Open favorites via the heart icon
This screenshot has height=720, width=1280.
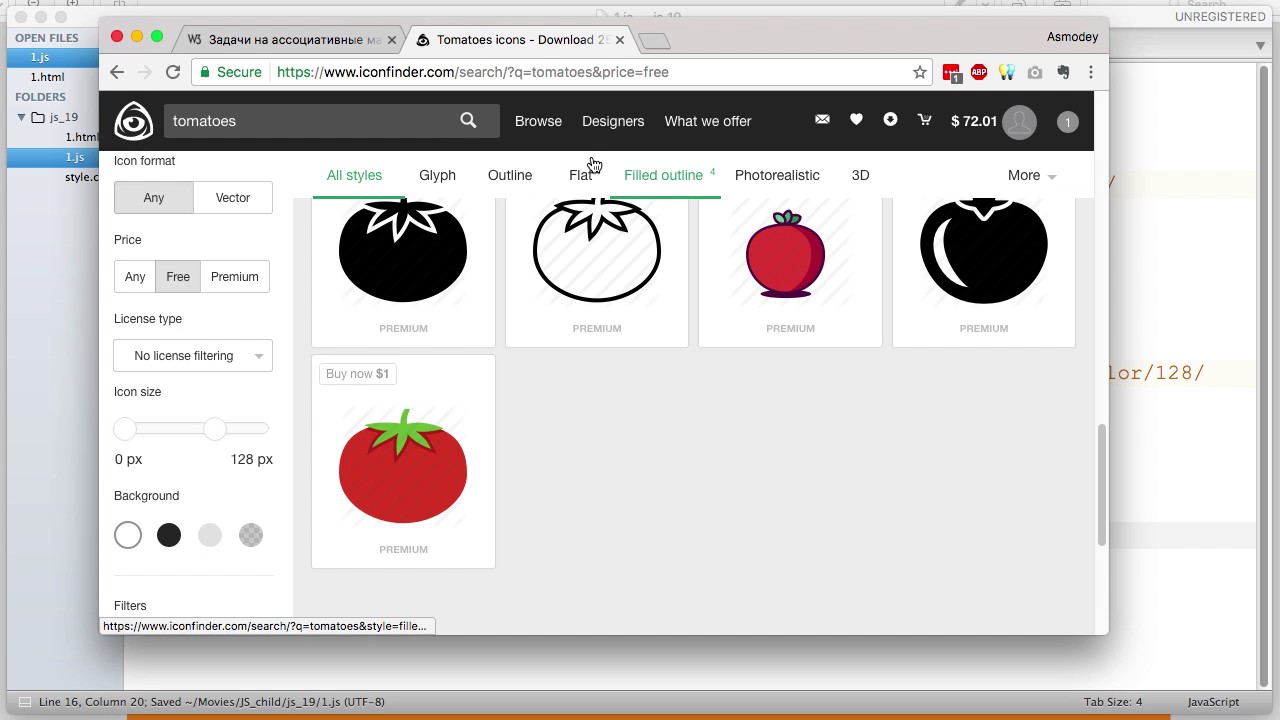(856, 119)
